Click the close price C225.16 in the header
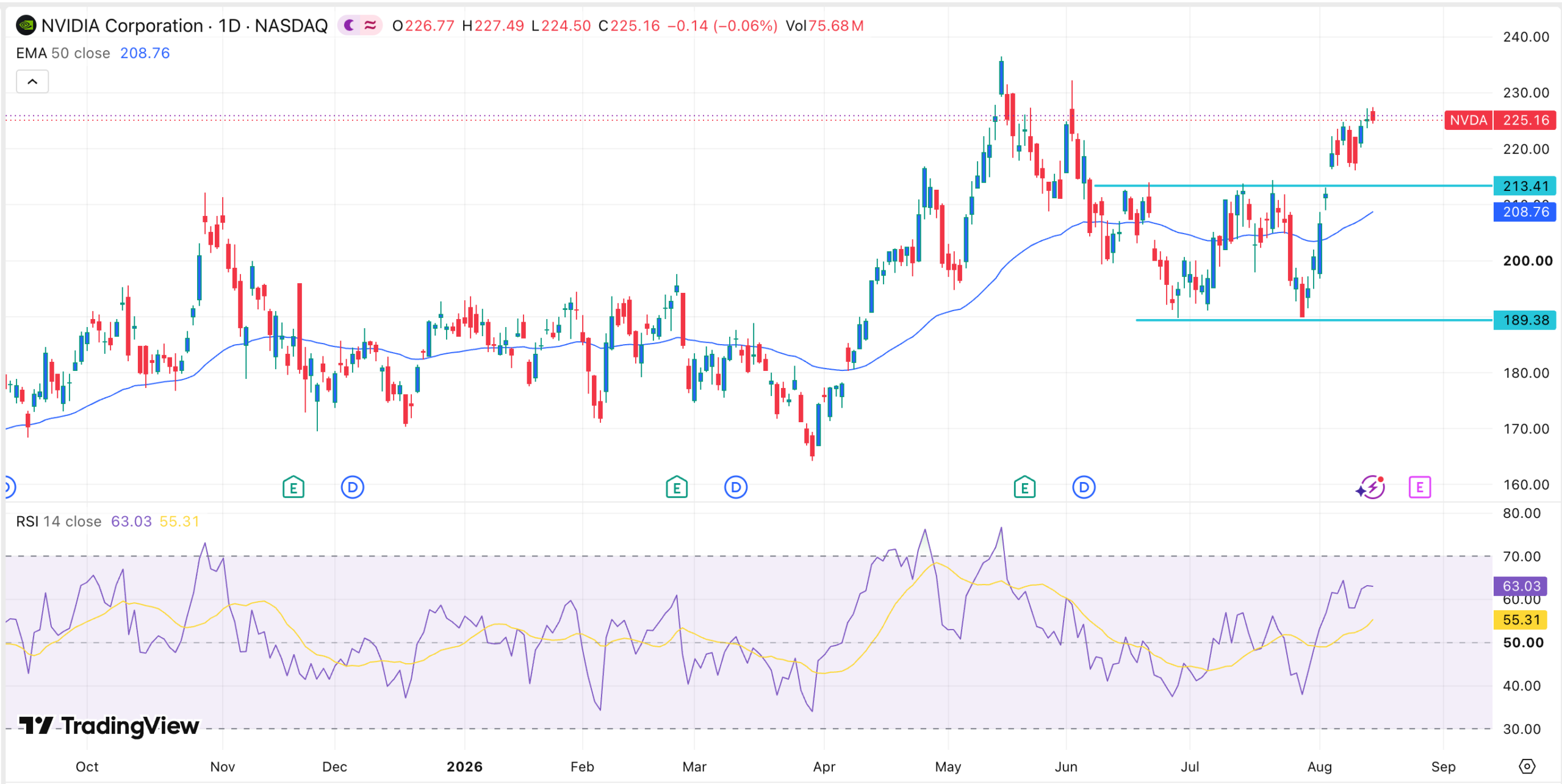The image size is (1562, 784). 629,26
